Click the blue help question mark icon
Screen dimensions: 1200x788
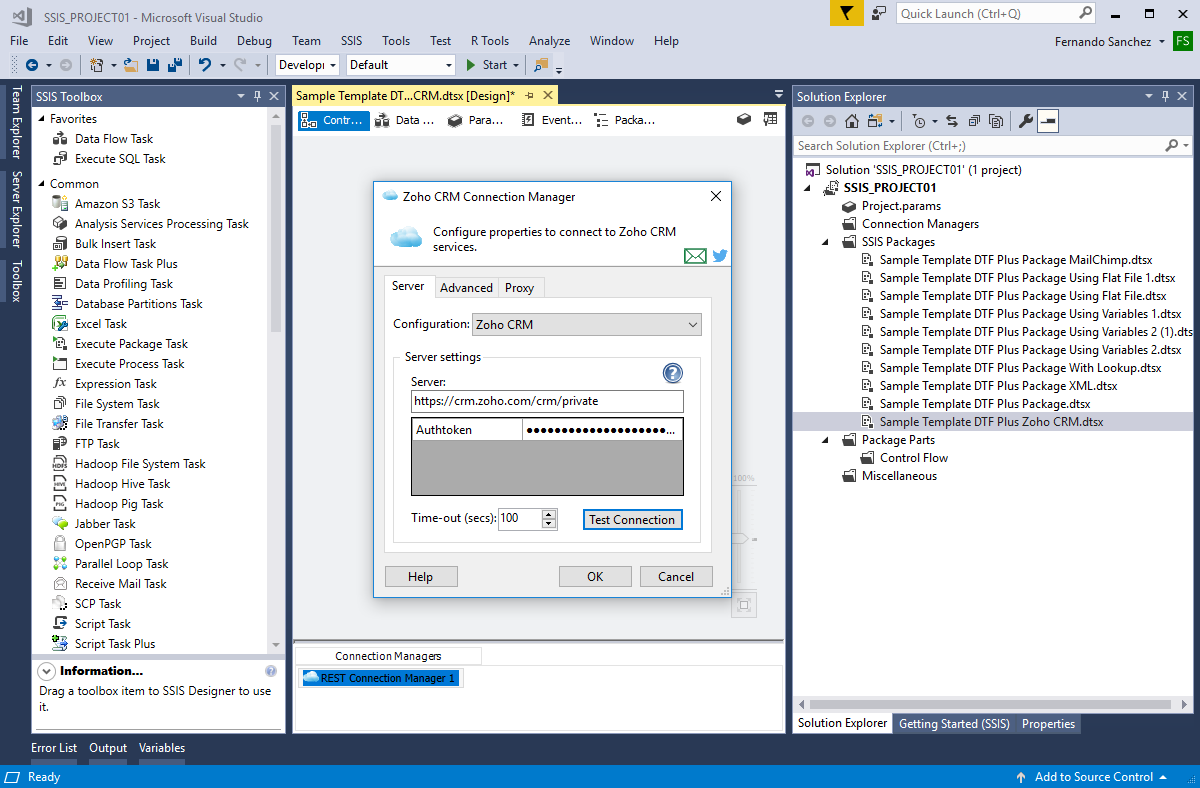click(673, 373)
